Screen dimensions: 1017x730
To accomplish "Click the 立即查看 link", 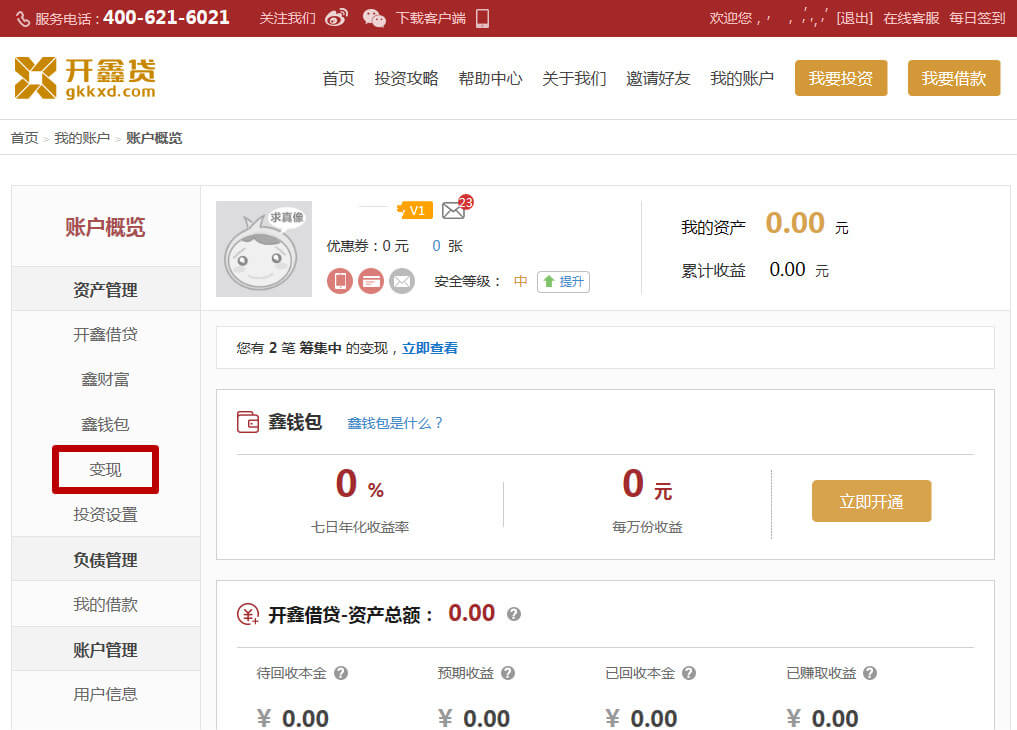I will pyautogui.click(x=430, y=349).
